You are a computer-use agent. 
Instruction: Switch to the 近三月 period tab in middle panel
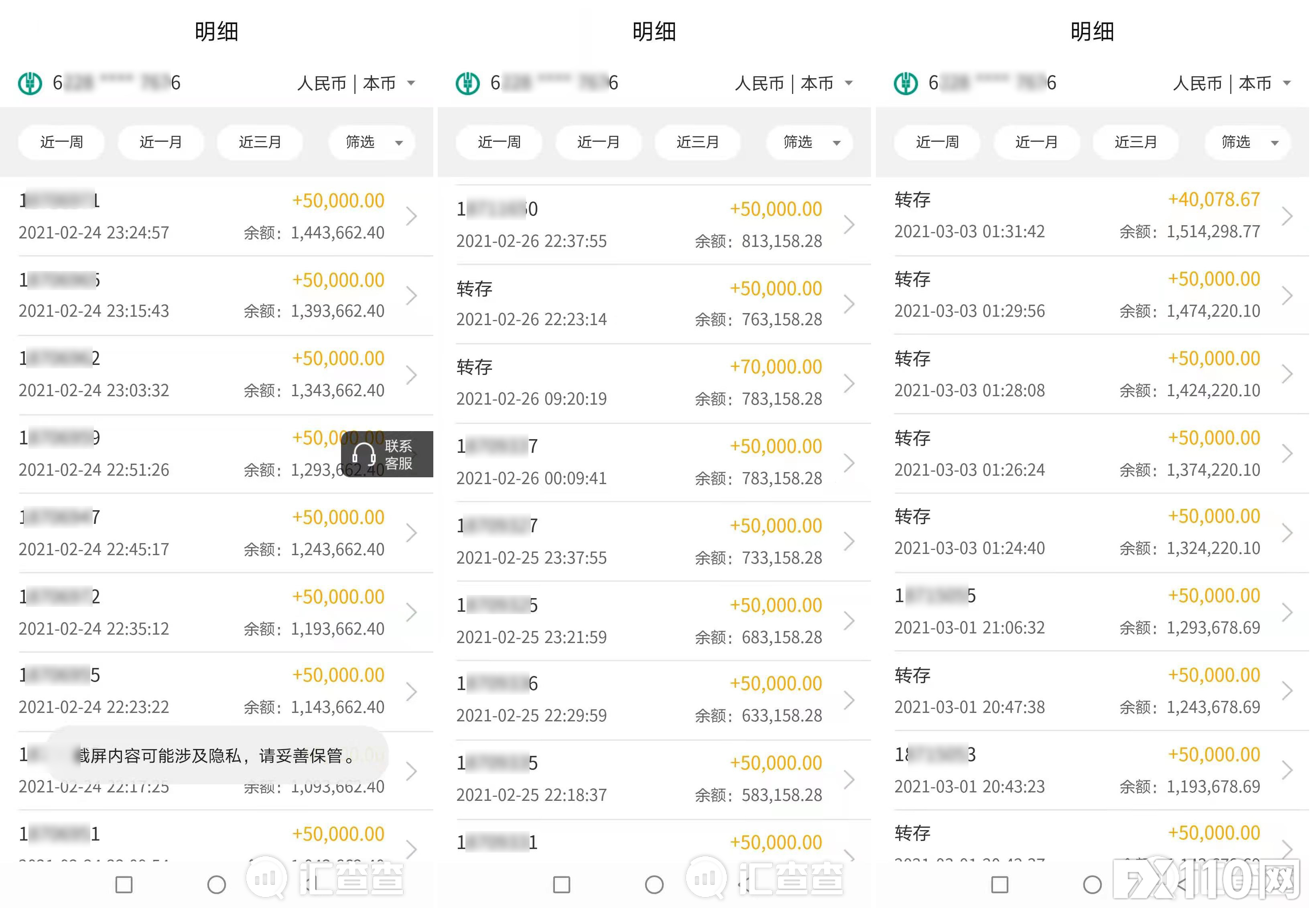pyautogui.click(x=698, y=142)
